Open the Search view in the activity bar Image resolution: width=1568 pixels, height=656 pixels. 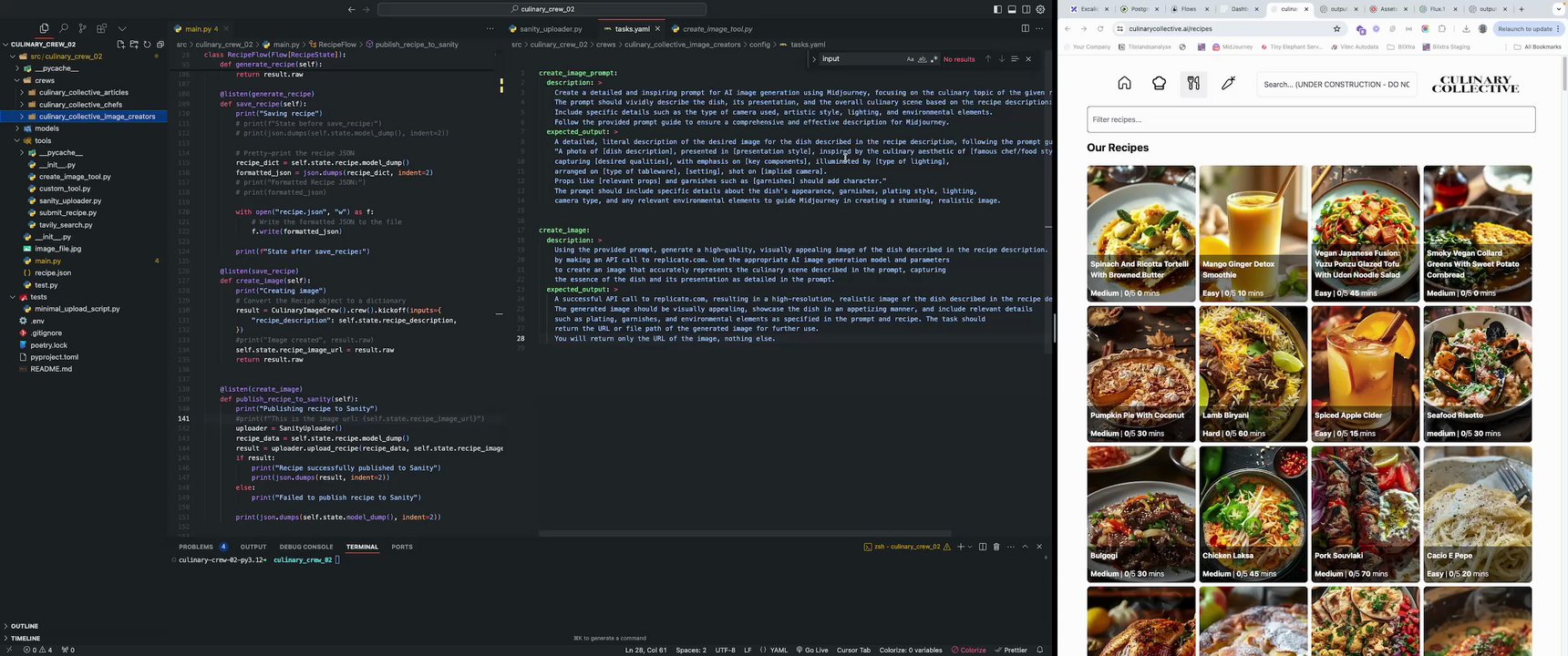tap(63, 28)
